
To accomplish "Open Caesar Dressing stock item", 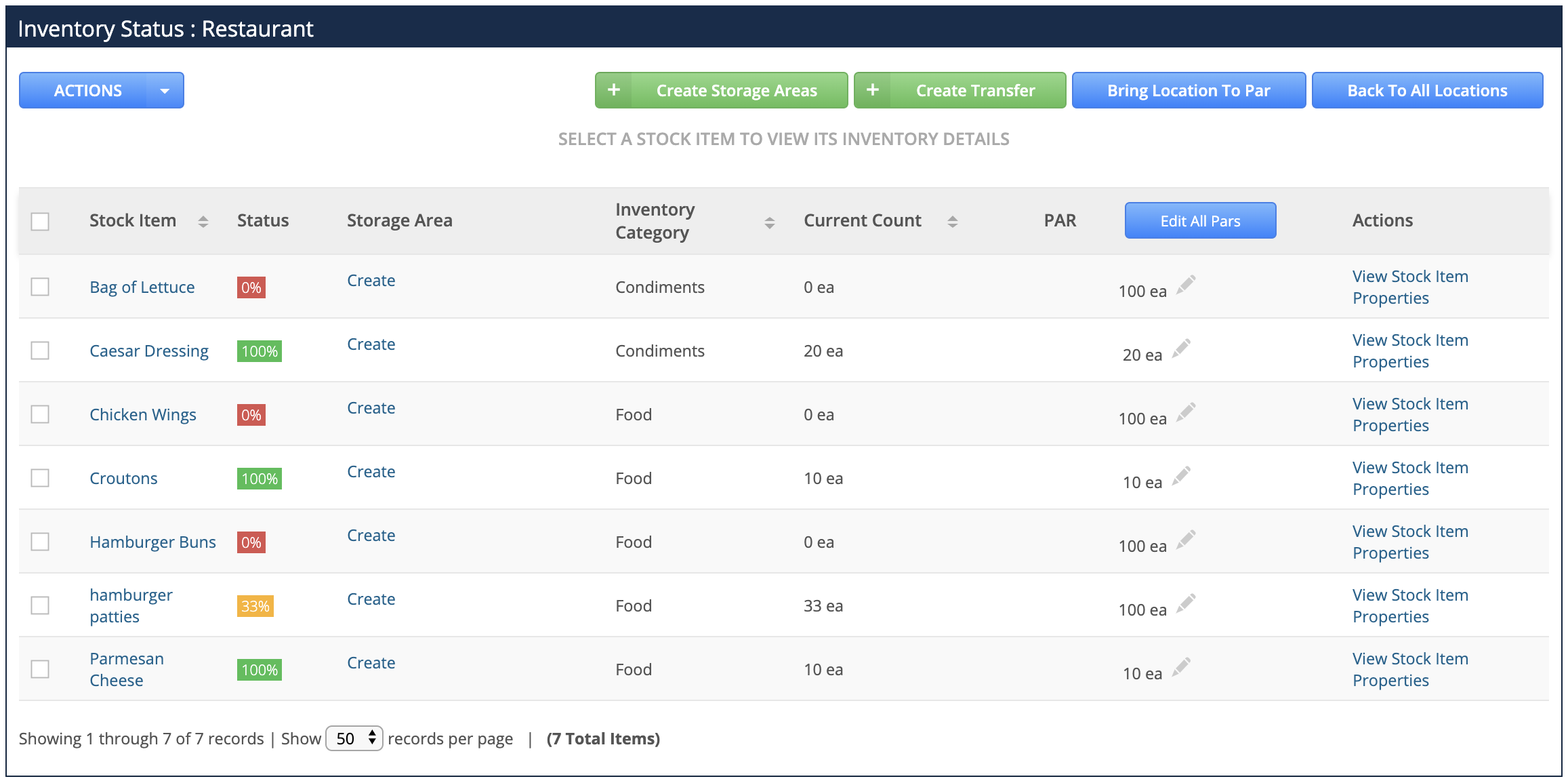I will pos(149,351).
